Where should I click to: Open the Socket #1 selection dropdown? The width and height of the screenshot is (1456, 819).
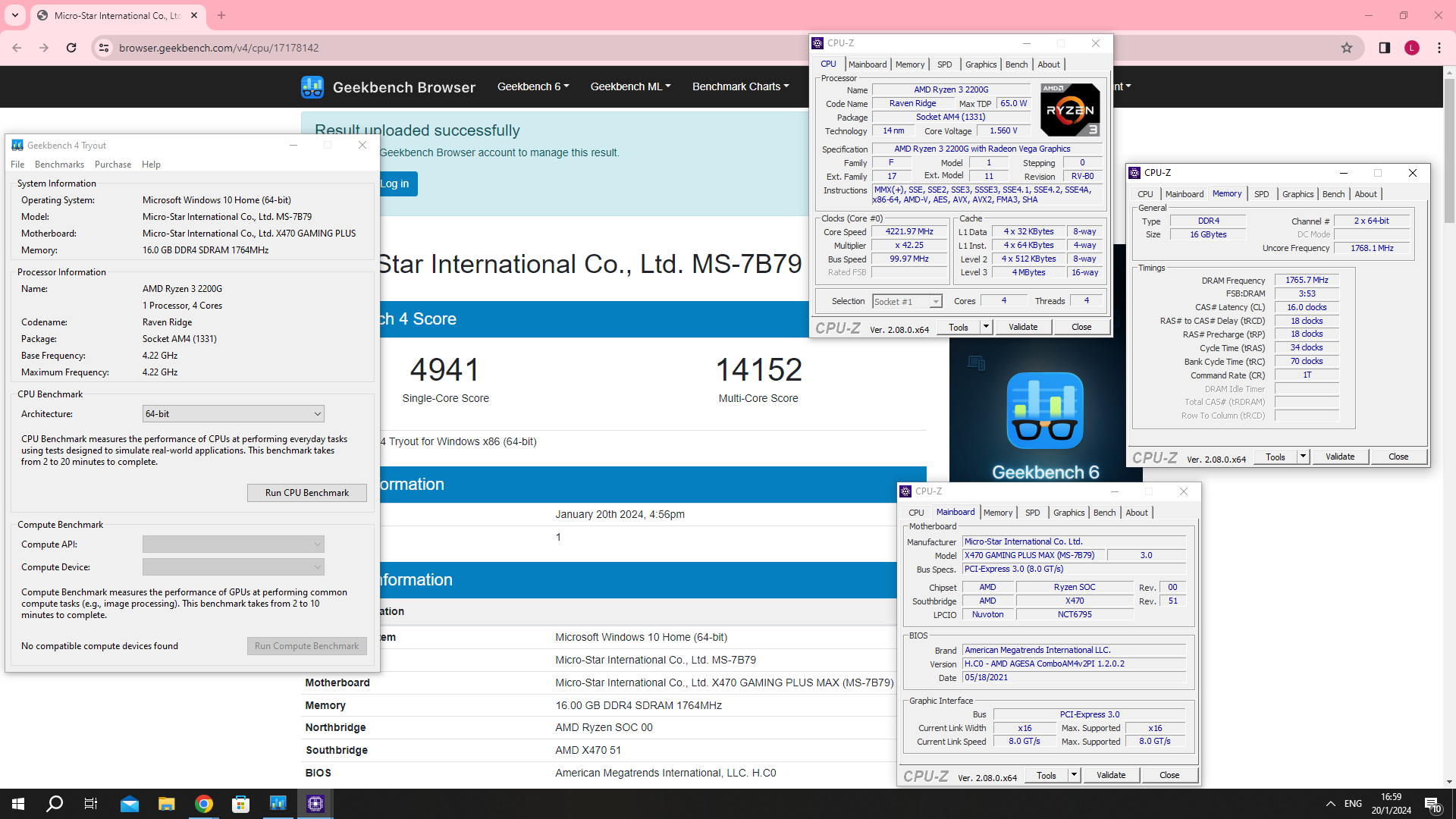pyautogui.click(x=907, y=302)
